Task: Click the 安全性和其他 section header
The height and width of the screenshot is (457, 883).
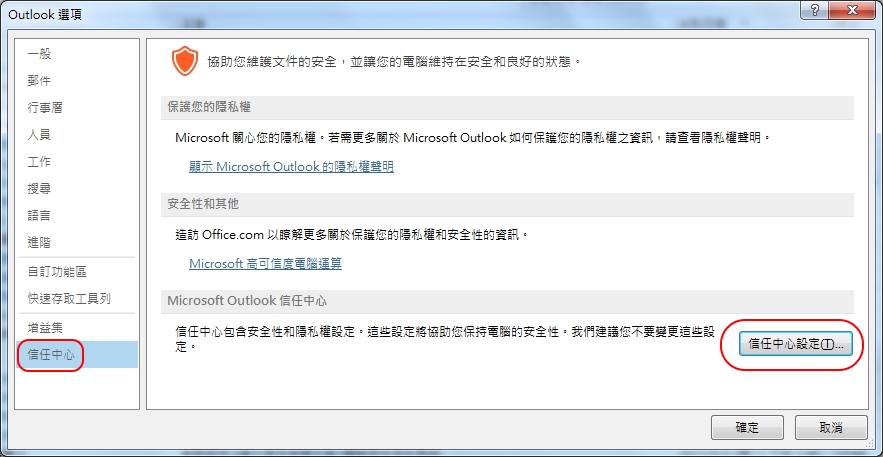Action: (x=507, y=204)
